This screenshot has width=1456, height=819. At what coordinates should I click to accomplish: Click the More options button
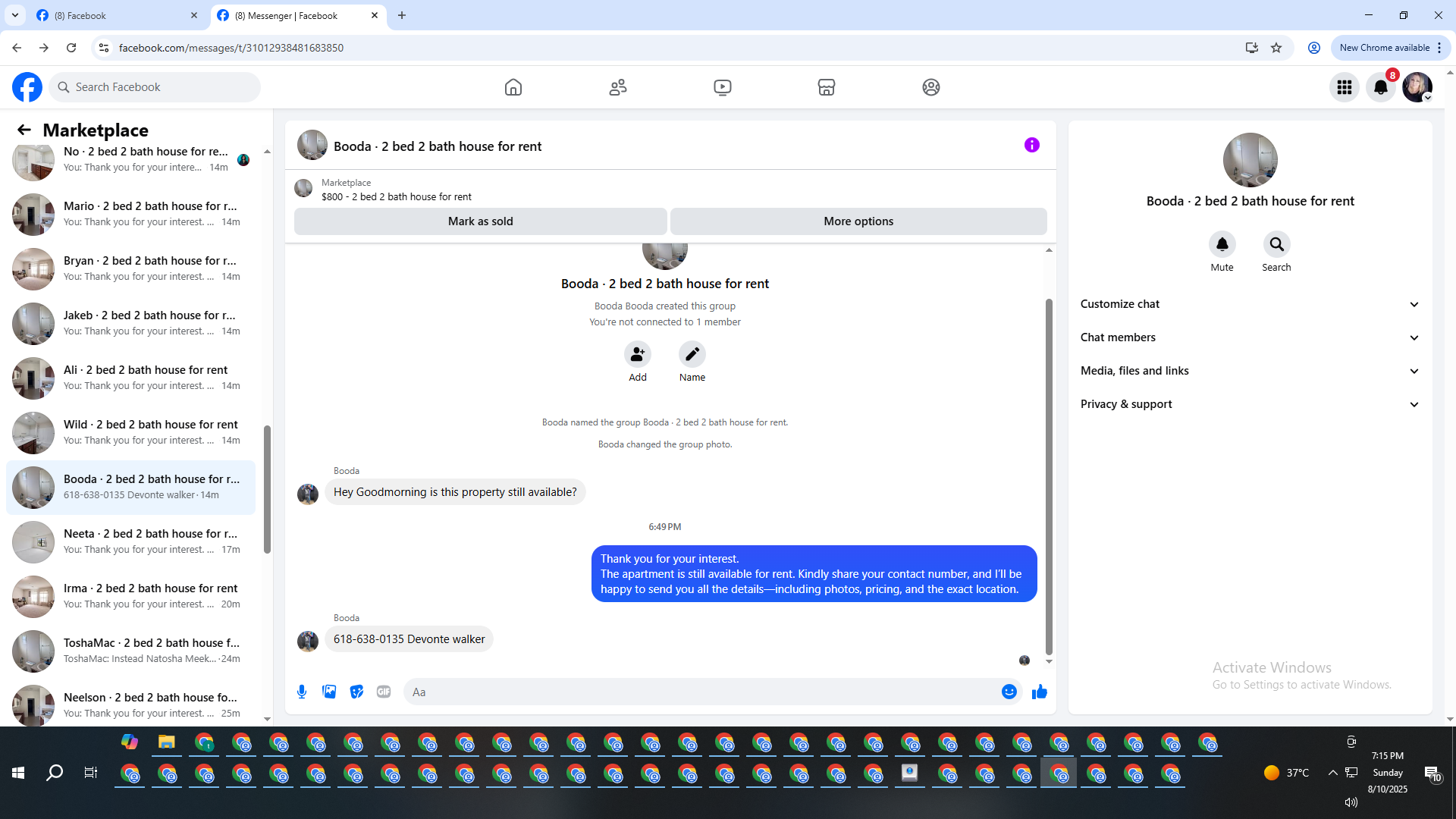coord(858,221)
